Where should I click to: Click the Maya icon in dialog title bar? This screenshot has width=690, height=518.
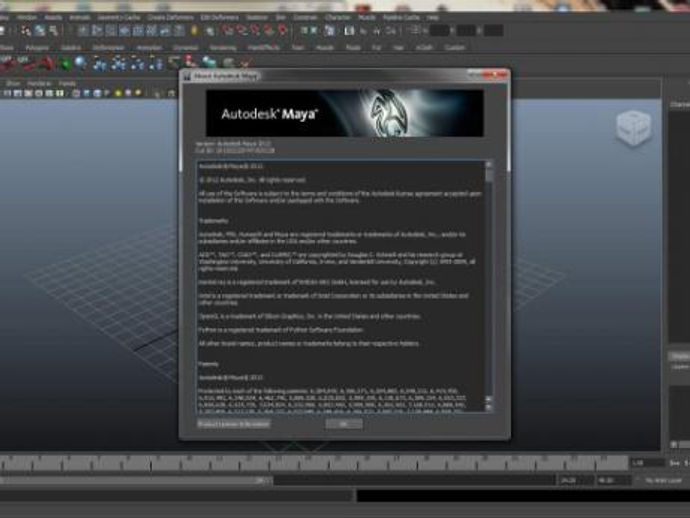[x=187, y=76]
